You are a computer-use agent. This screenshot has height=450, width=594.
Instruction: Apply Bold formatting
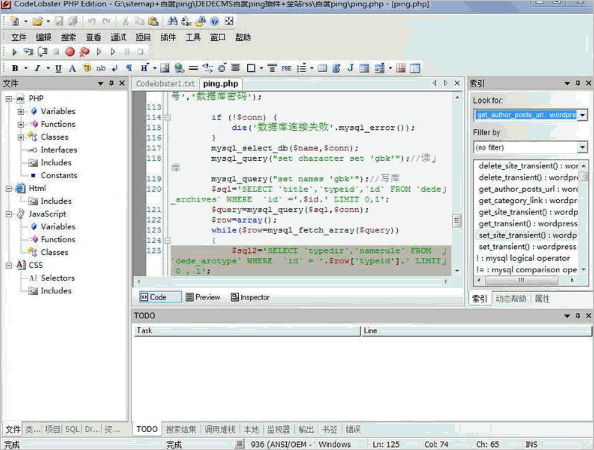coord(15,68)
